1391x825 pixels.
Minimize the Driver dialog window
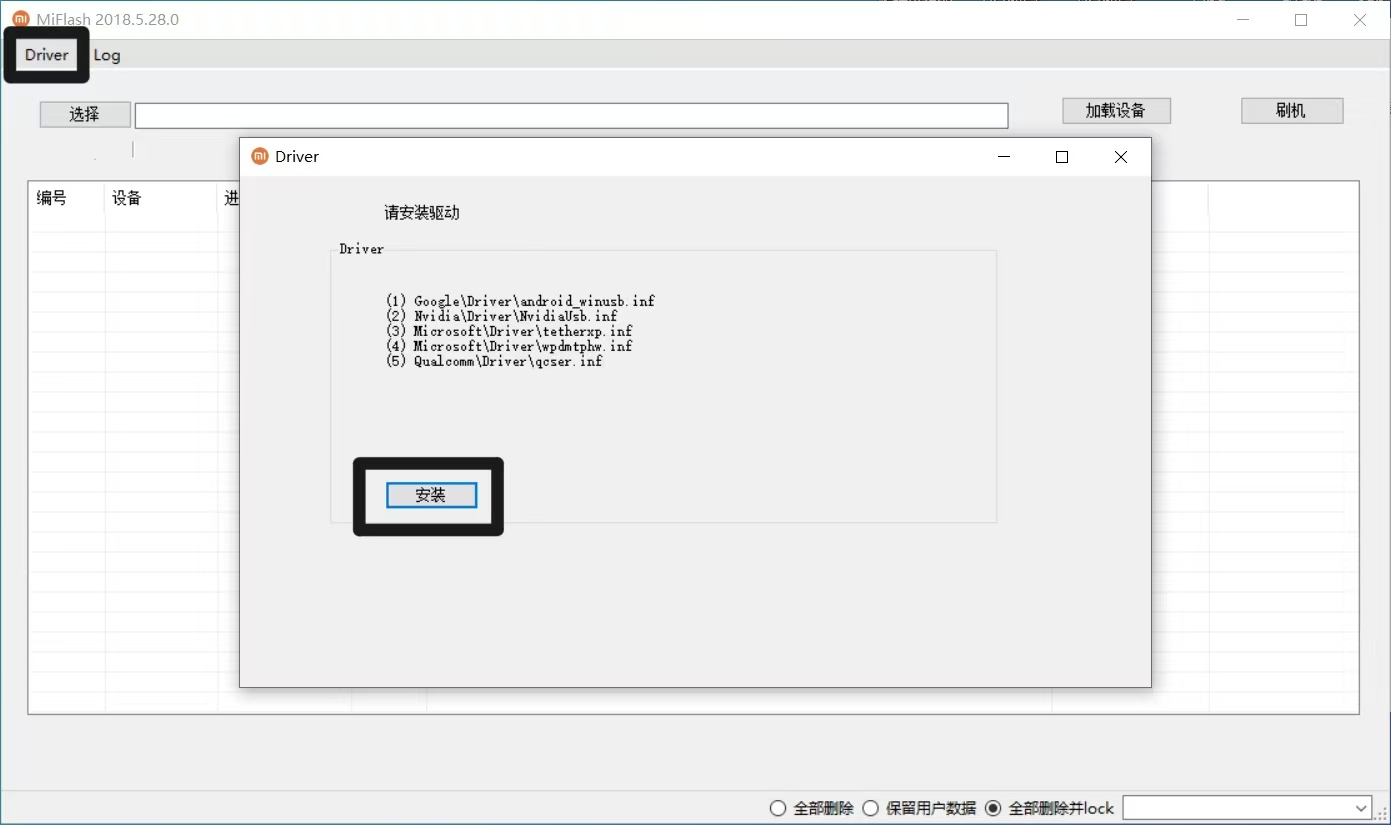pyautogui.click(x=1004, y=157)
